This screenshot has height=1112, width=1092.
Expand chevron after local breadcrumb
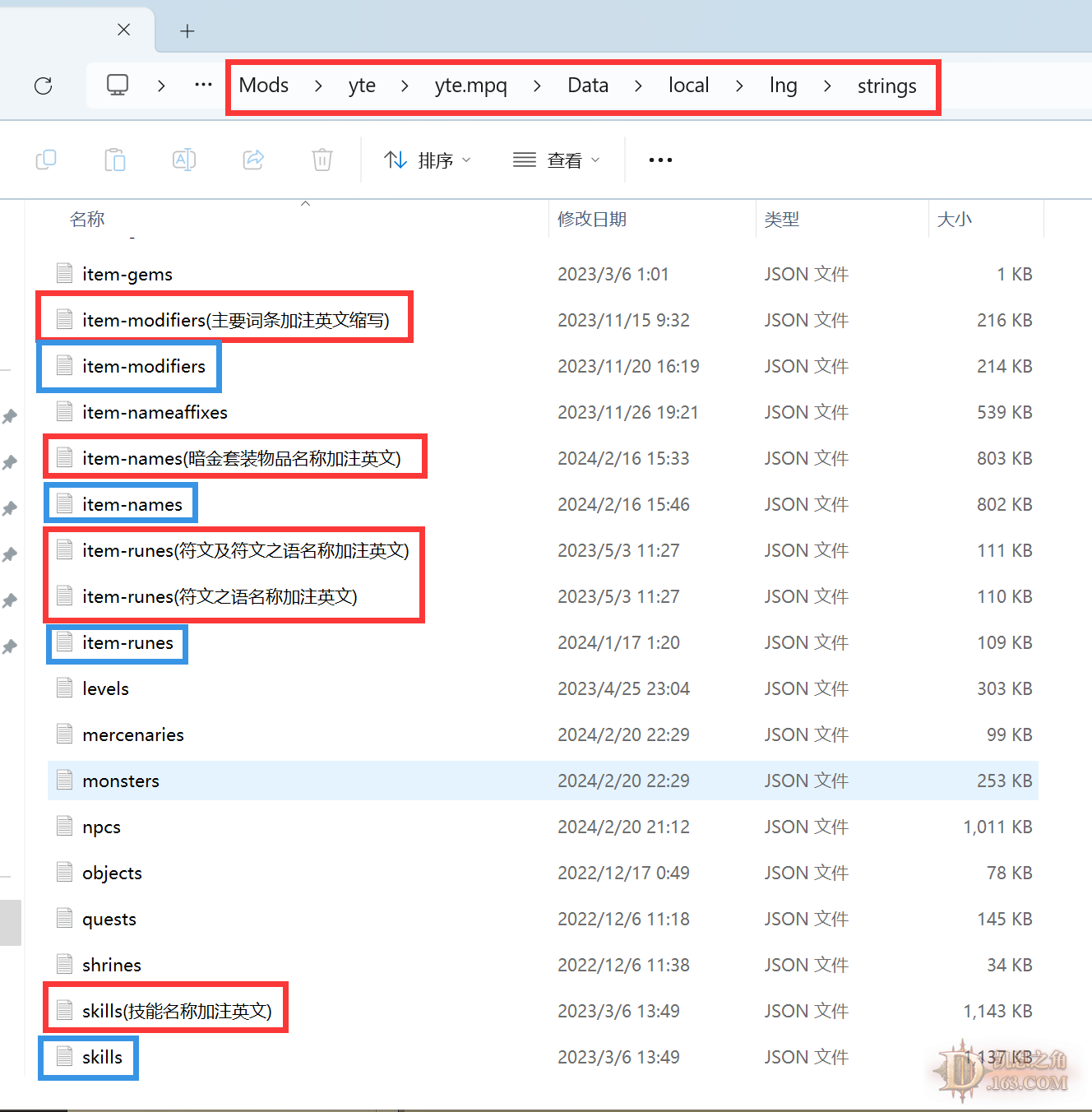coord(739,86)
